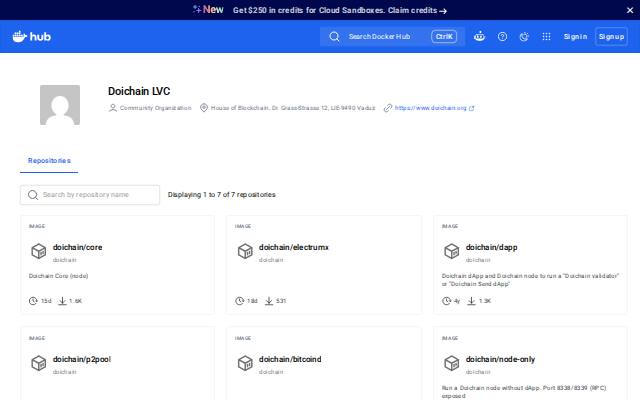Click the download icon on doichain/dapp card
The height and width of the screenshot is (400, 640).
[x=471, y=301]
